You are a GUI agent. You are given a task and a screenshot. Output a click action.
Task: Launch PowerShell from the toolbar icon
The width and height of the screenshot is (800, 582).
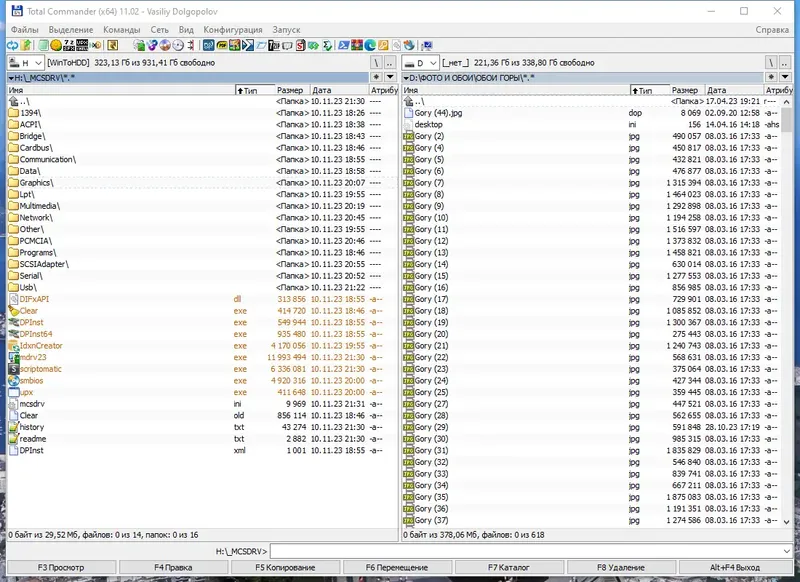pyautogui.click(x=343, y=45)
